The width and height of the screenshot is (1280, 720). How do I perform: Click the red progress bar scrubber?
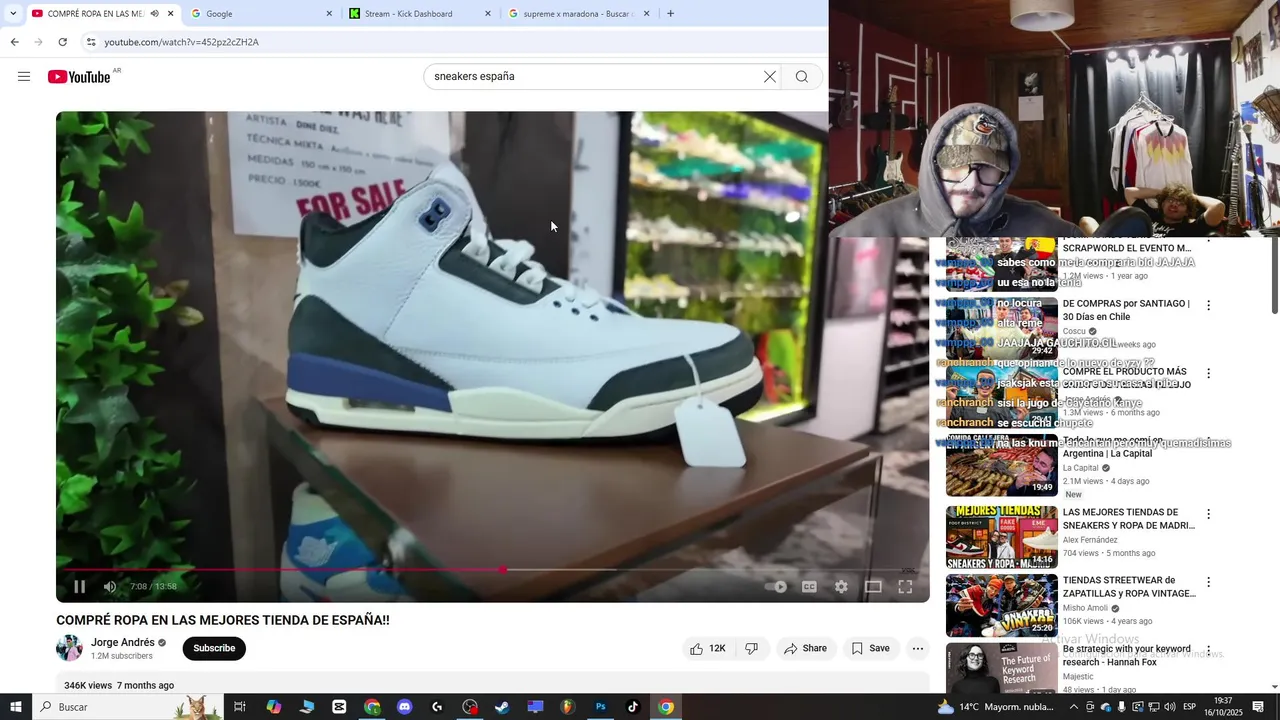[x=503, y=570]
